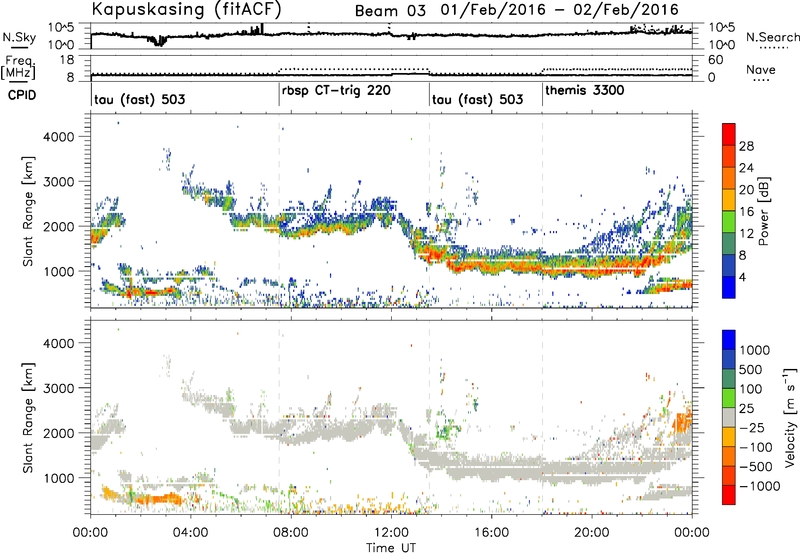Select the "themis 3300" CPID label
Screen dimensions: 800x554
(585, 90)
